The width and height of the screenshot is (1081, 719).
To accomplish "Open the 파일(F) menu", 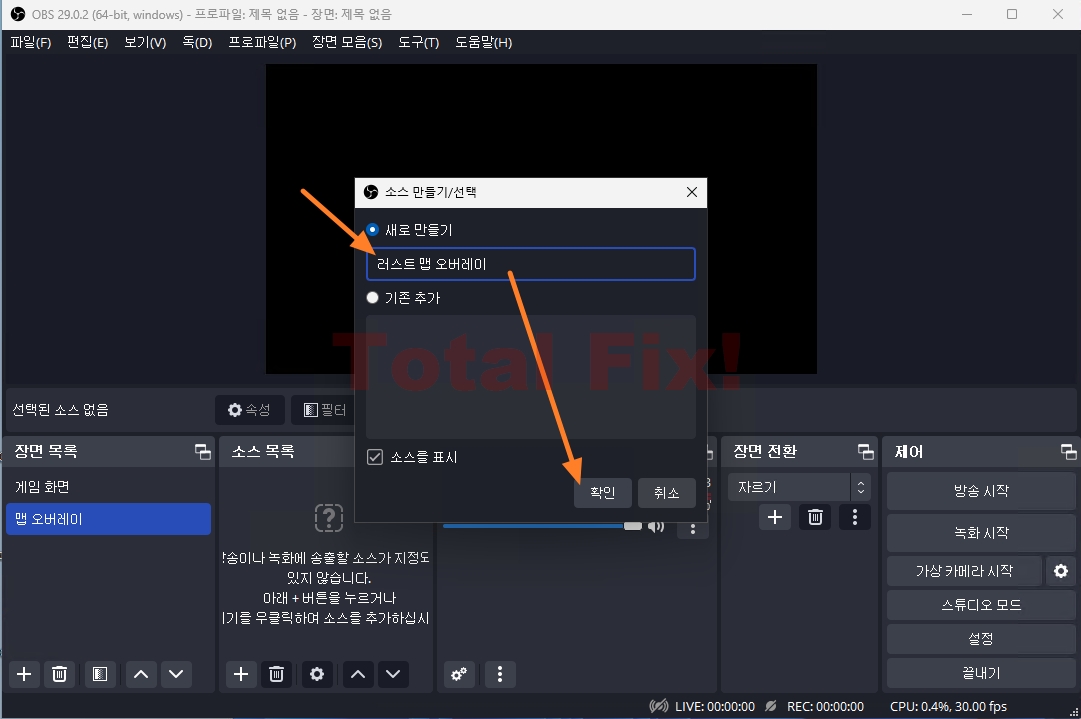I will click(x=30, y=43).
